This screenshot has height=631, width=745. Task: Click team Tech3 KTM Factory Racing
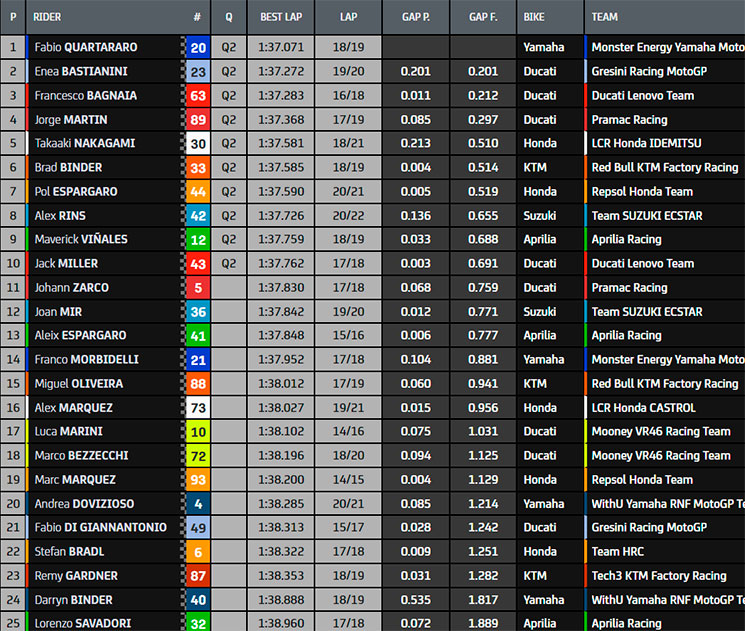[659, 575]
